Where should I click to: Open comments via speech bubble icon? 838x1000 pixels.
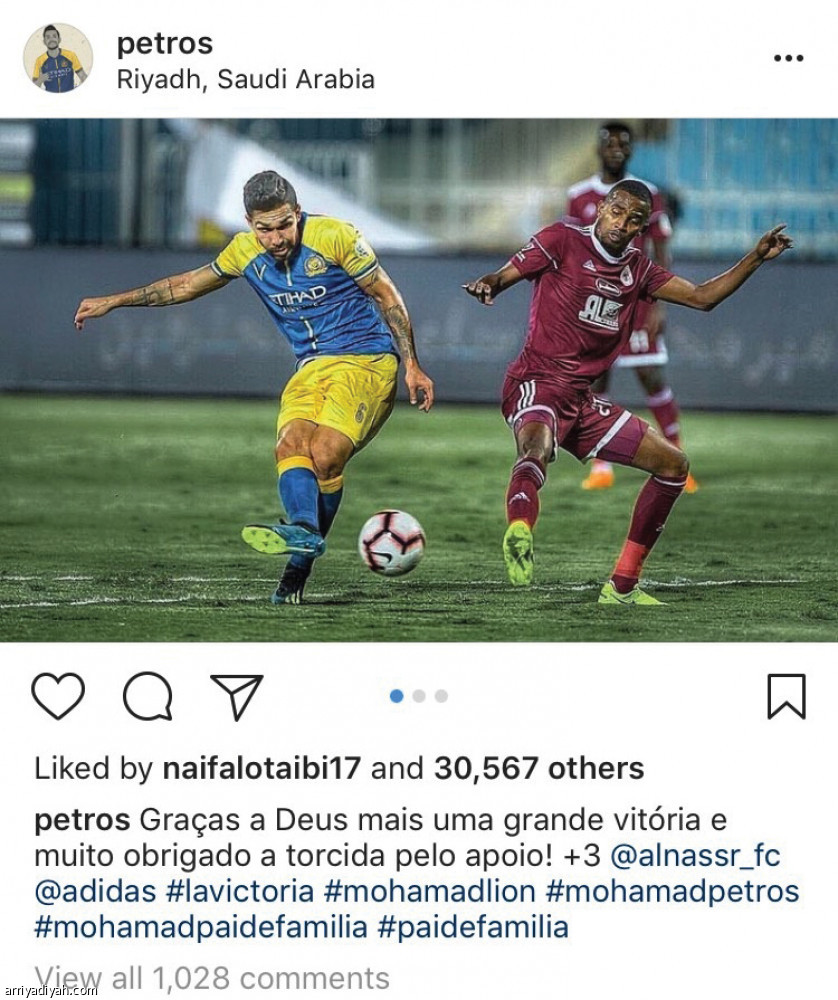pos(148,696)
